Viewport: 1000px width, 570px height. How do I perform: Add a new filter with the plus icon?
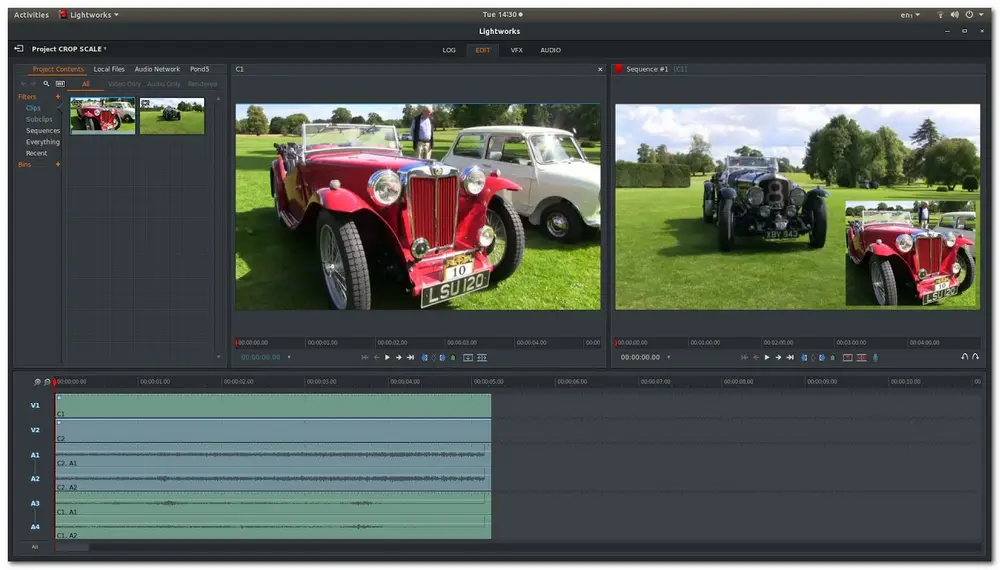(x=58, y=96)
